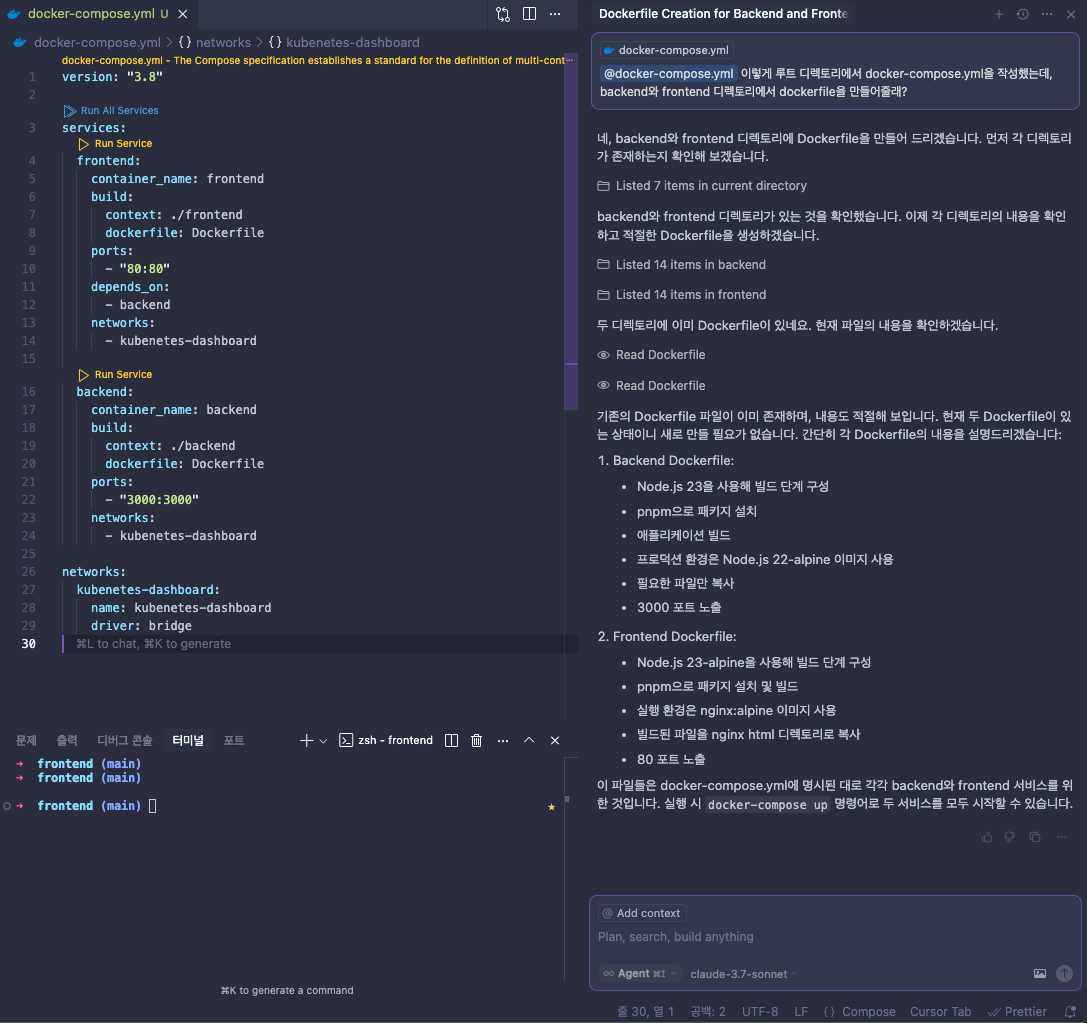The width and height of the screenshot is (1087, 1023).
Task: Click the kubenetes-dashboard breadcrumb segment
Action: (x=353, y=42)
